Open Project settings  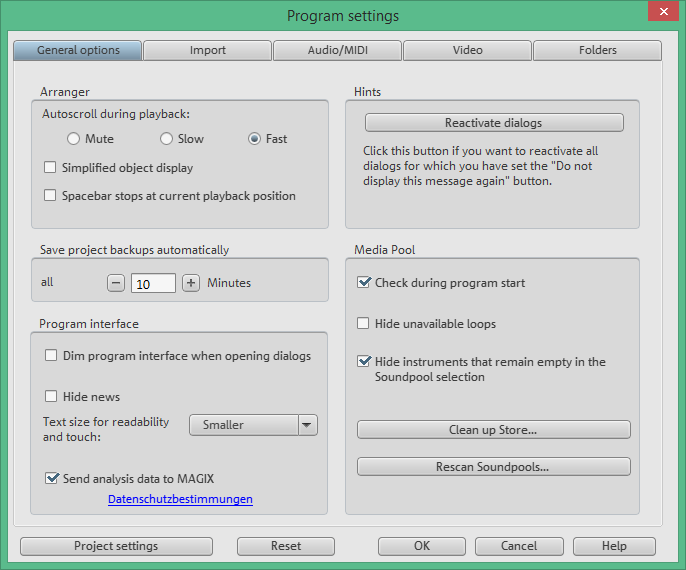116,546
